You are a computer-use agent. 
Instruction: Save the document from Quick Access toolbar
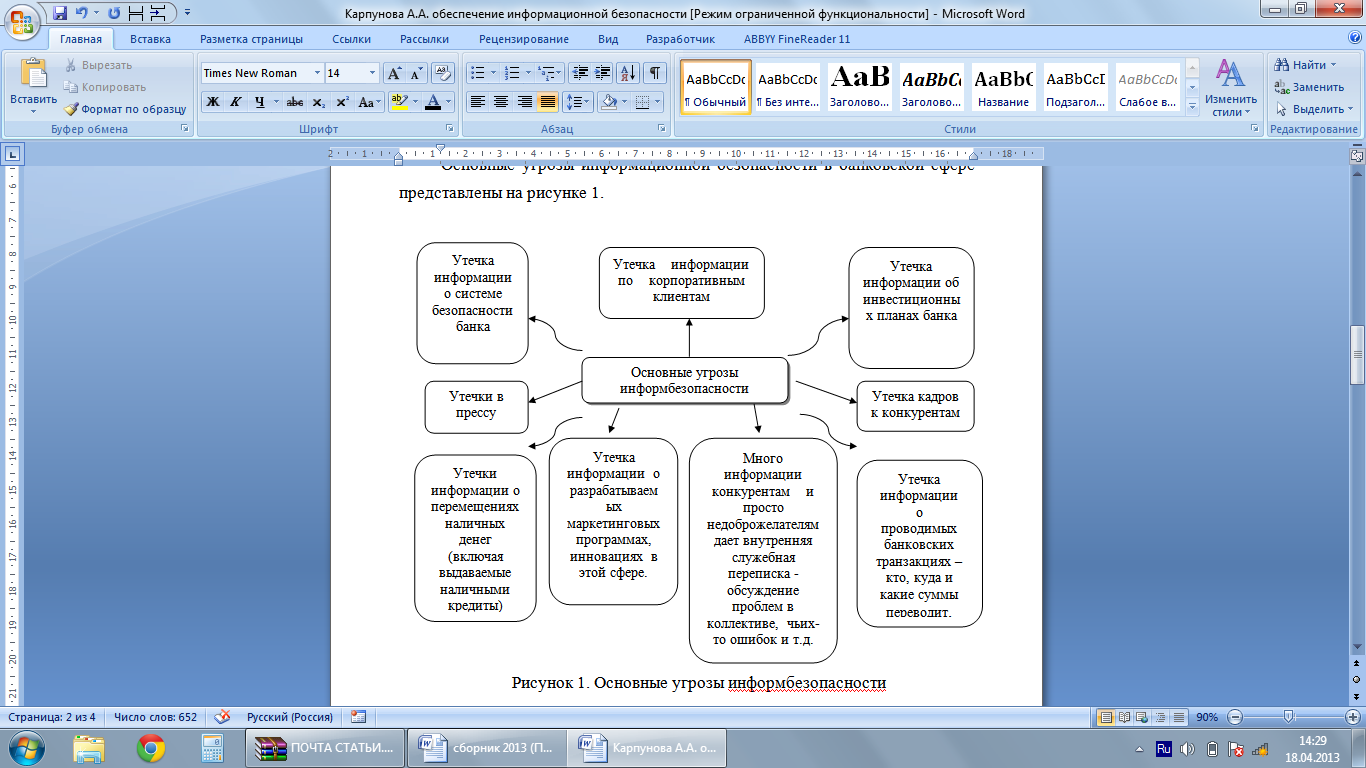(x=60, y=14)
